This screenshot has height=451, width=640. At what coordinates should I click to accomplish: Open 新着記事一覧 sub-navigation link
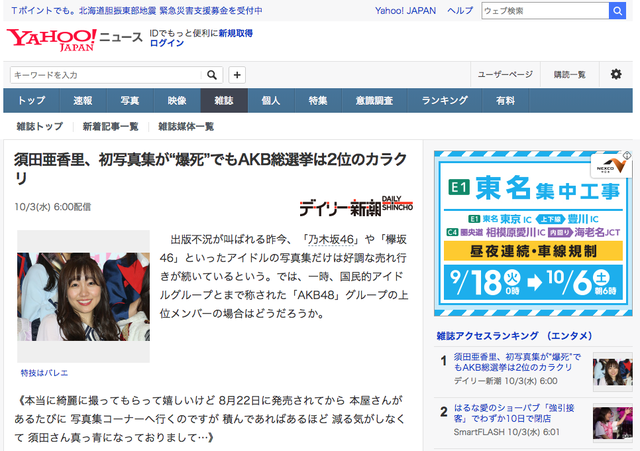[111, 127]
